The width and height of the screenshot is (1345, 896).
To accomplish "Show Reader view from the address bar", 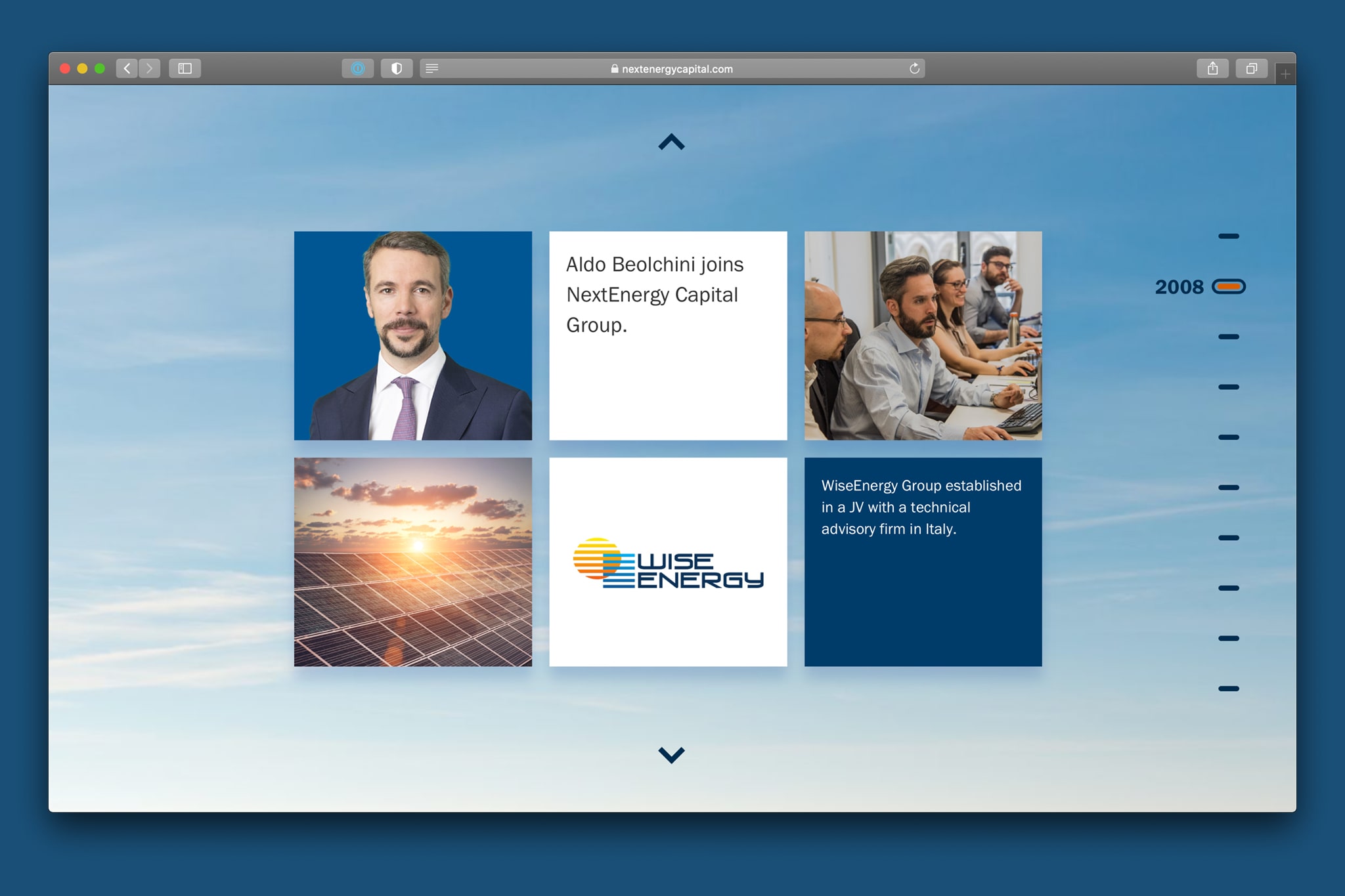I will click(x=432, y=68).
